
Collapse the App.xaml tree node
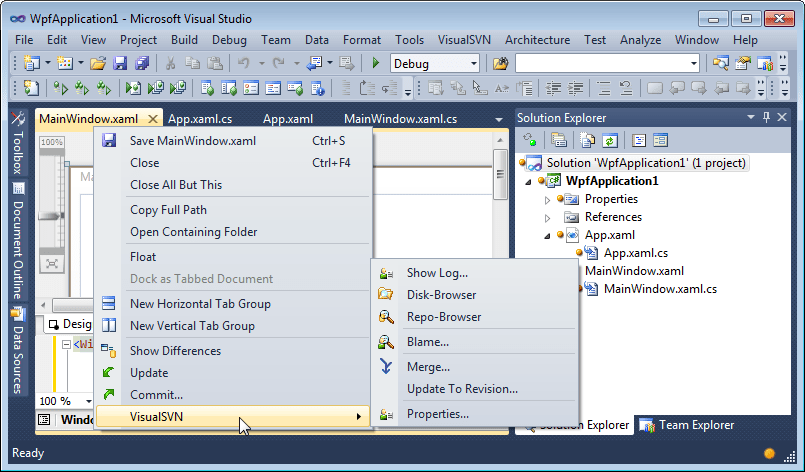pyautogui.click(x=547, y=235)
